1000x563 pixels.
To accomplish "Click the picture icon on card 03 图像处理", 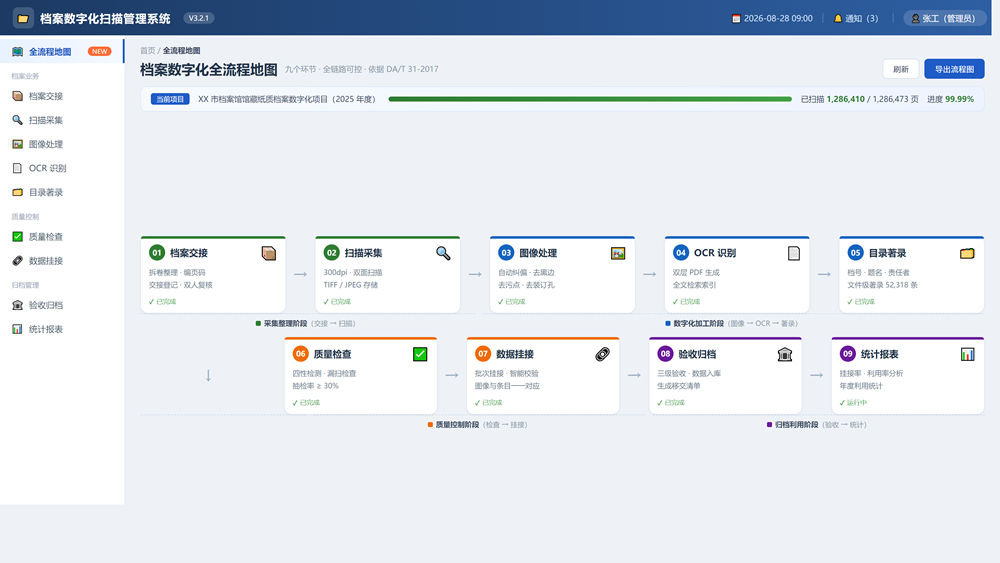I will click(618, 253).
